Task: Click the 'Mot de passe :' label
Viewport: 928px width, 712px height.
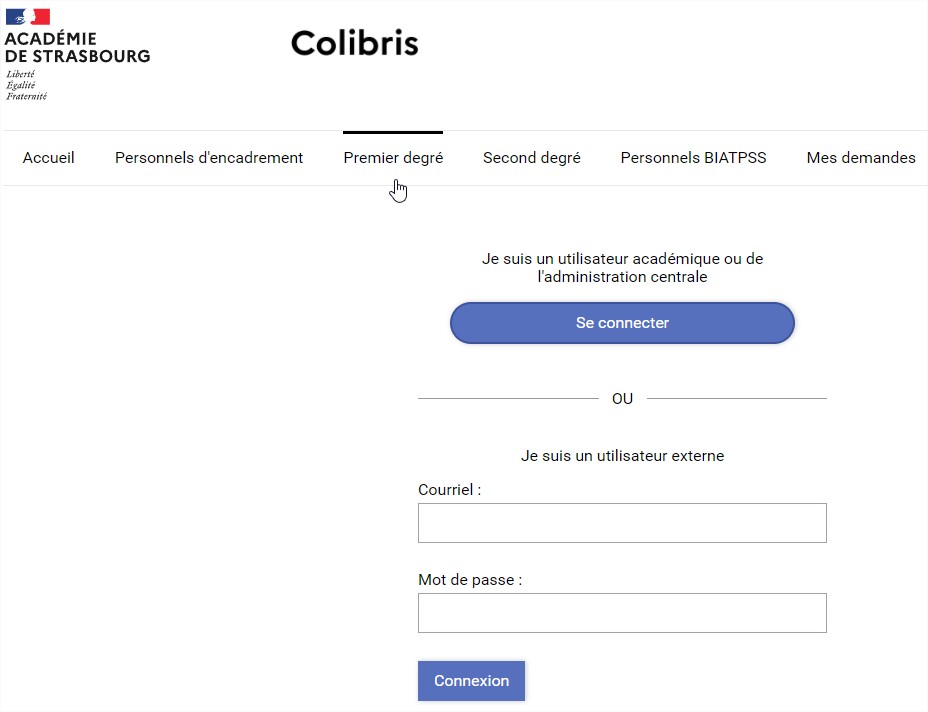Action: 470,580
